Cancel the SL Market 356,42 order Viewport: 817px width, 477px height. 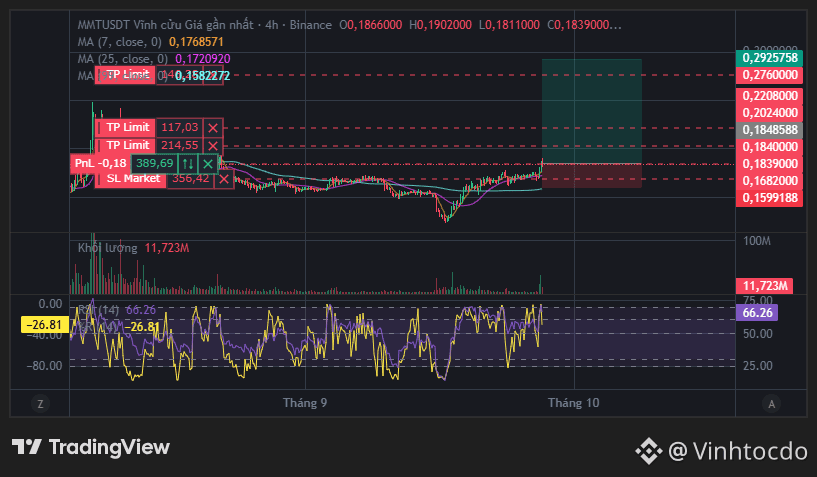click(x=224, y=179)
